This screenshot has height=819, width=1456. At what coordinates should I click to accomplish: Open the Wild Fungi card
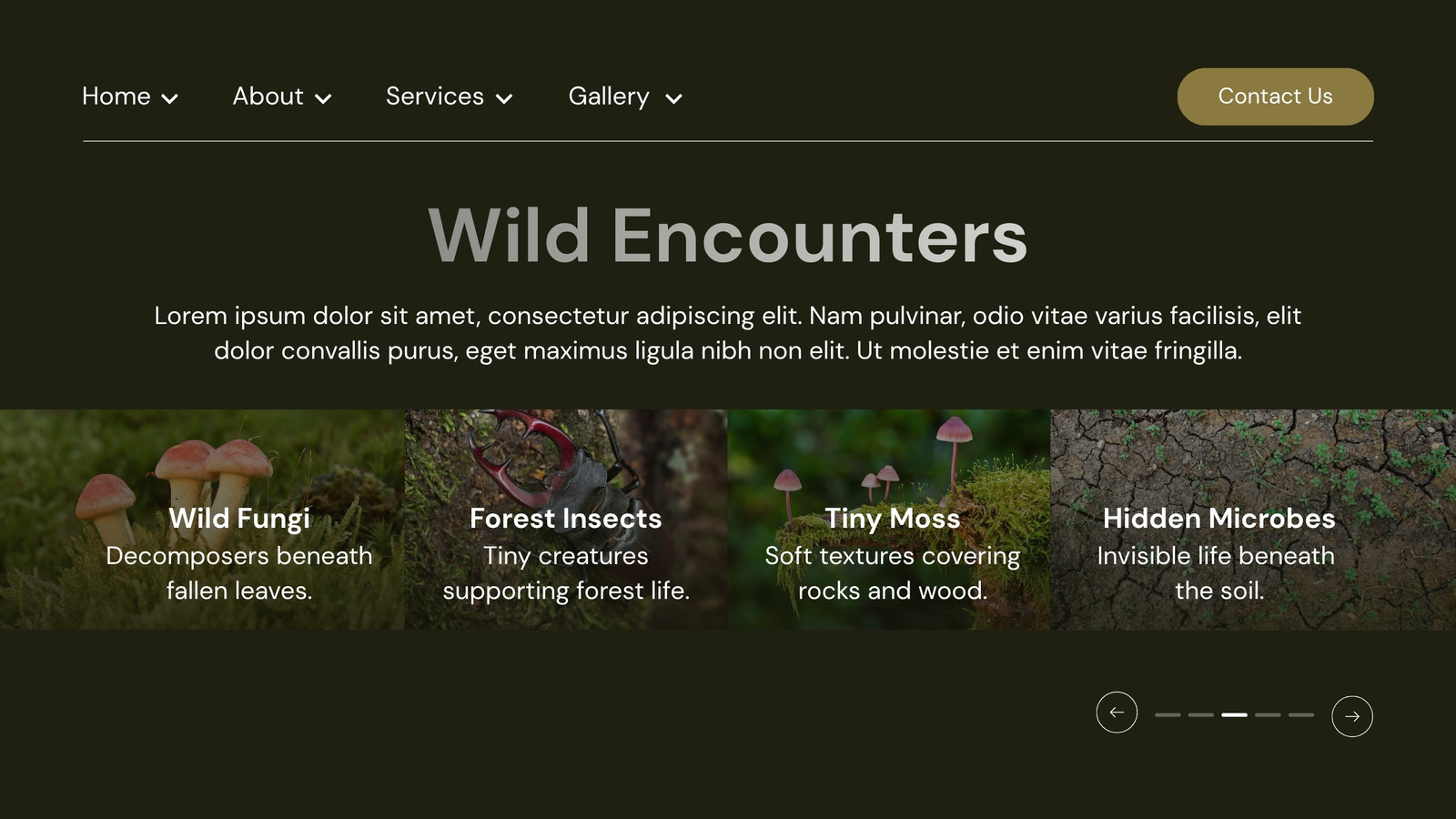tap(202, 520)
